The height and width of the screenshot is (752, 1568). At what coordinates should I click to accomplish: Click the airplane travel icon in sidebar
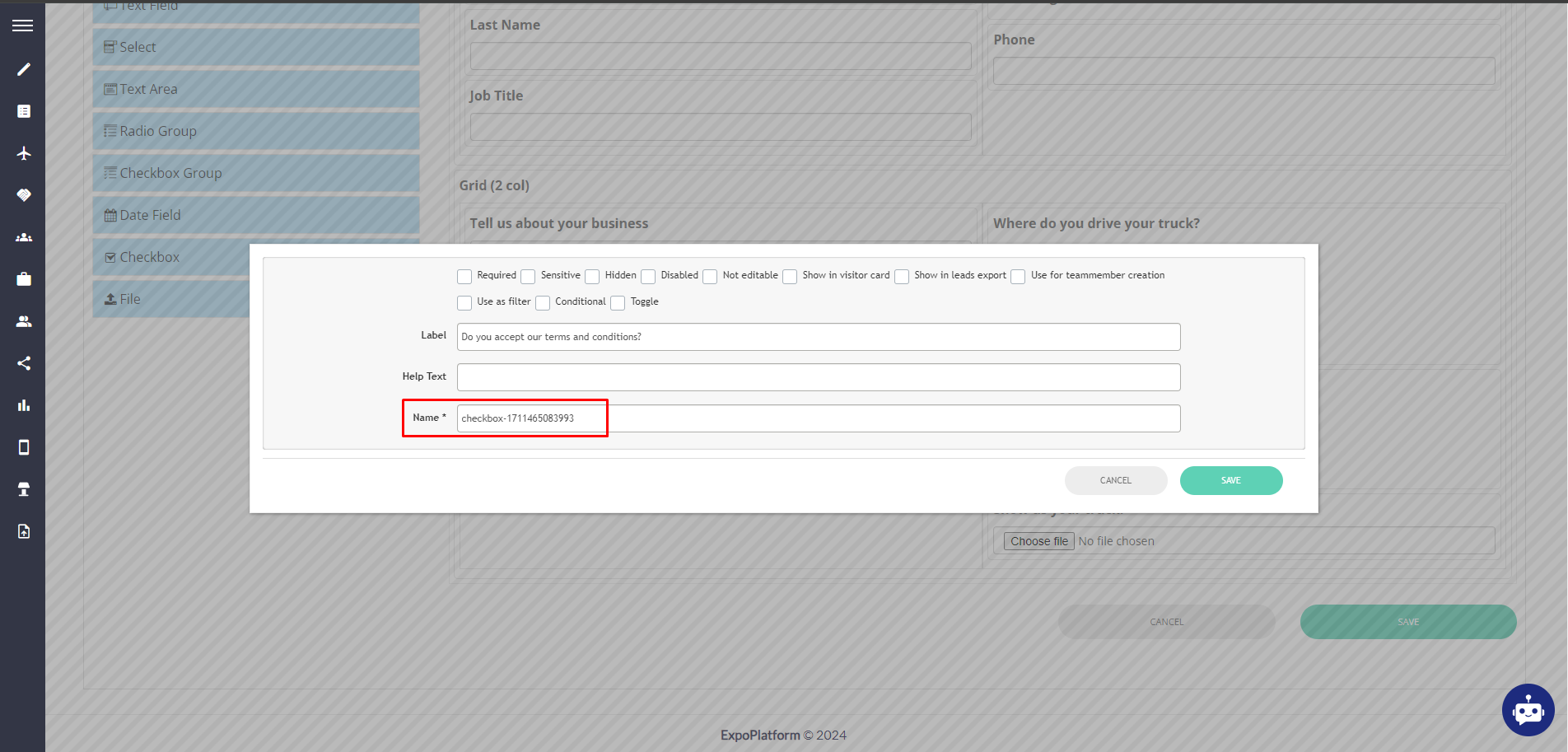22,153
